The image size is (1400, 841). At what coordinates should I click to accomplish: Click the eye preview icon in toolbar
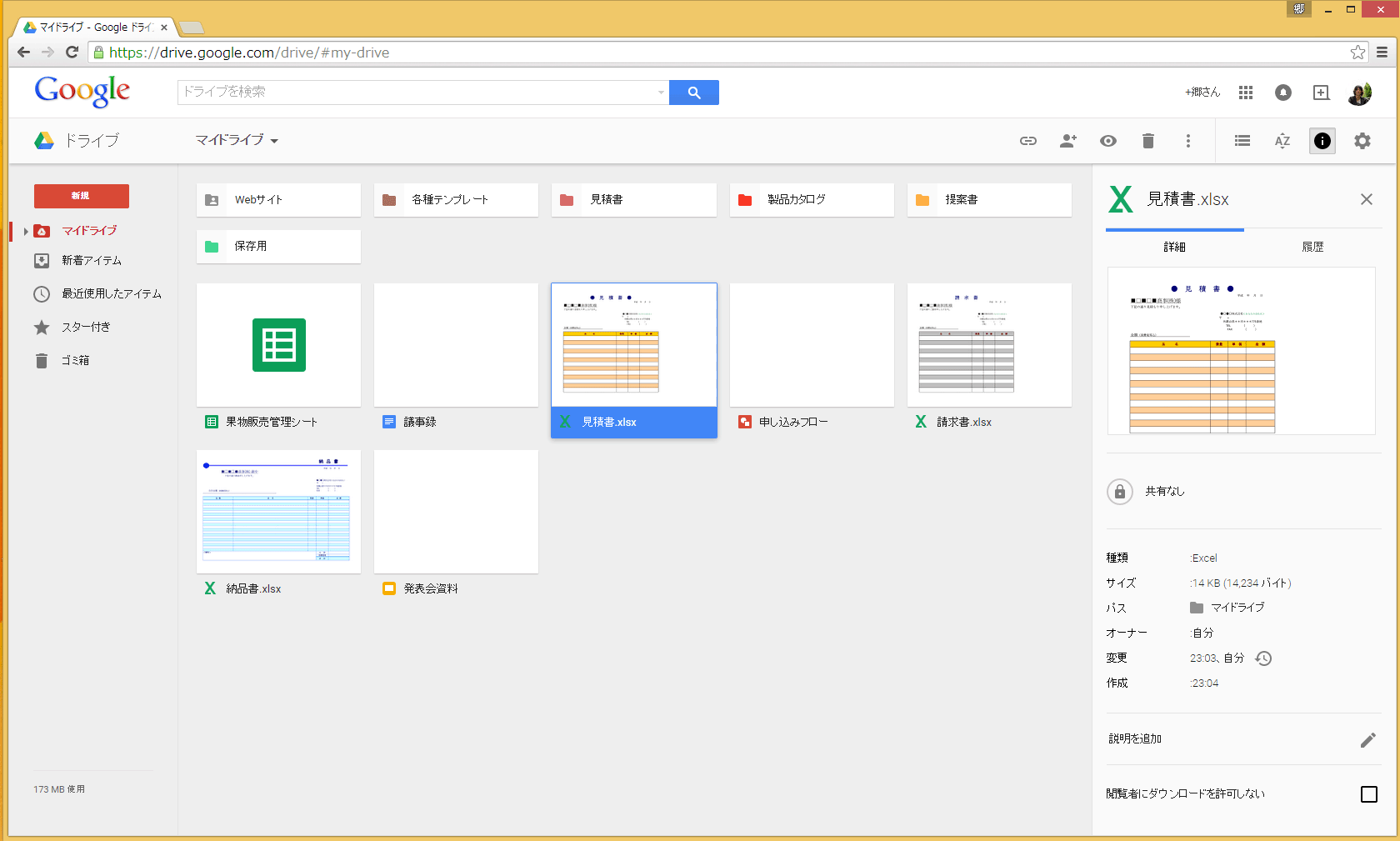coord(1107,141)
